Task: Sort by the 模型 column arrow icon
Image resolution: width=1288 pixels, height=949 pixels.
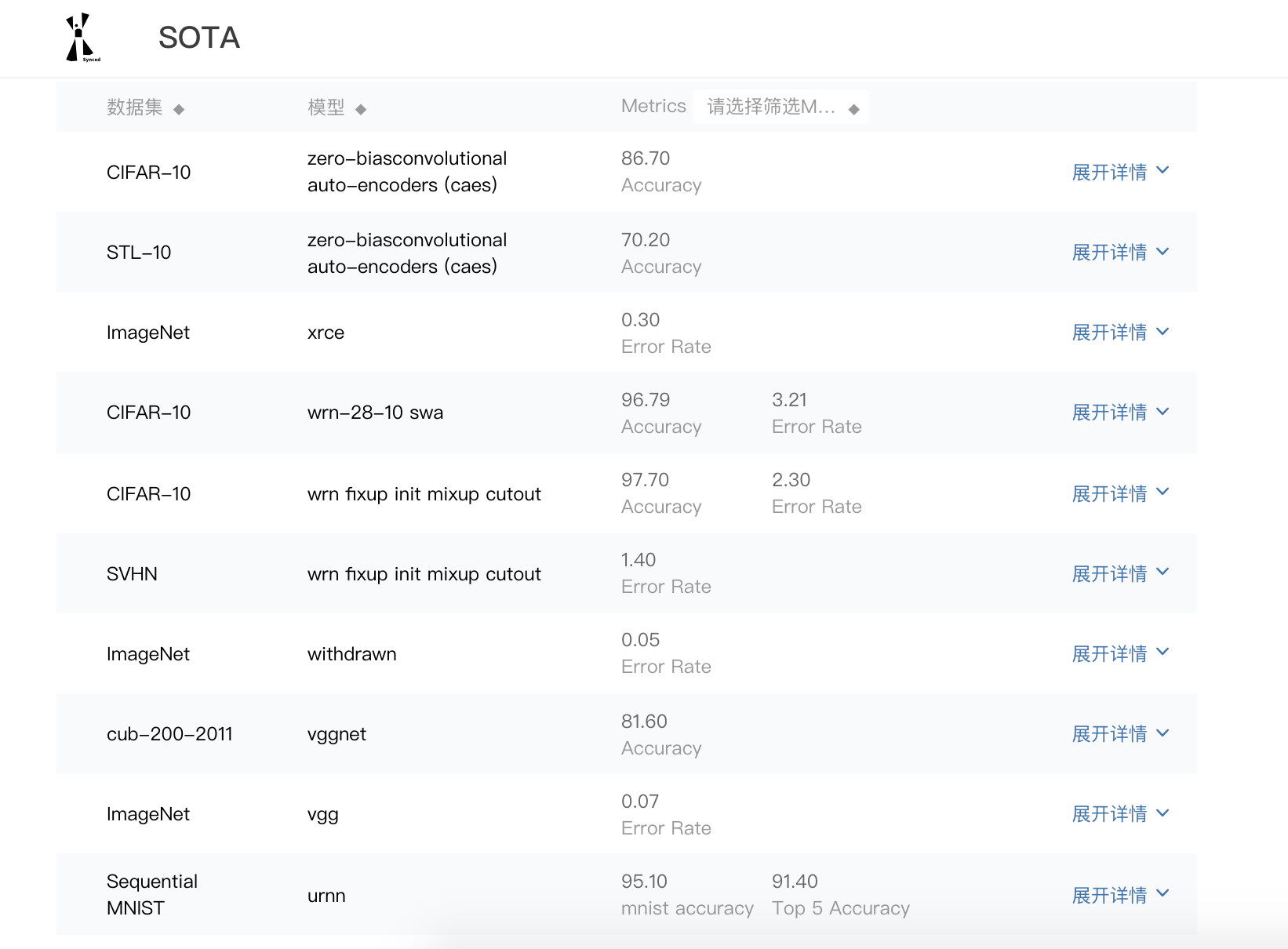Action: tap(361, 110)
